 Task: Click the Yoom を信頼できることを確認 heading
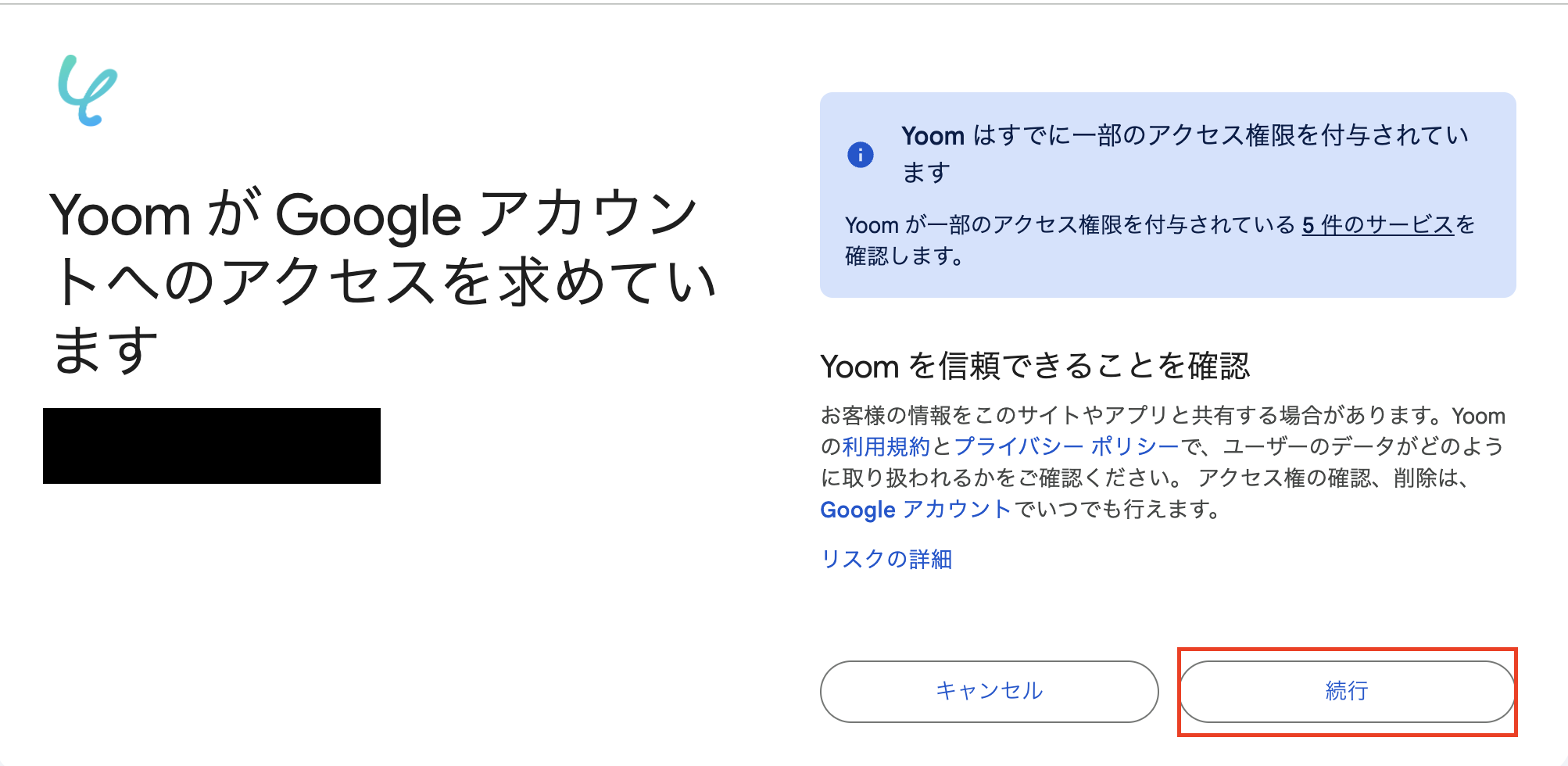click(x=1034, y=366)
